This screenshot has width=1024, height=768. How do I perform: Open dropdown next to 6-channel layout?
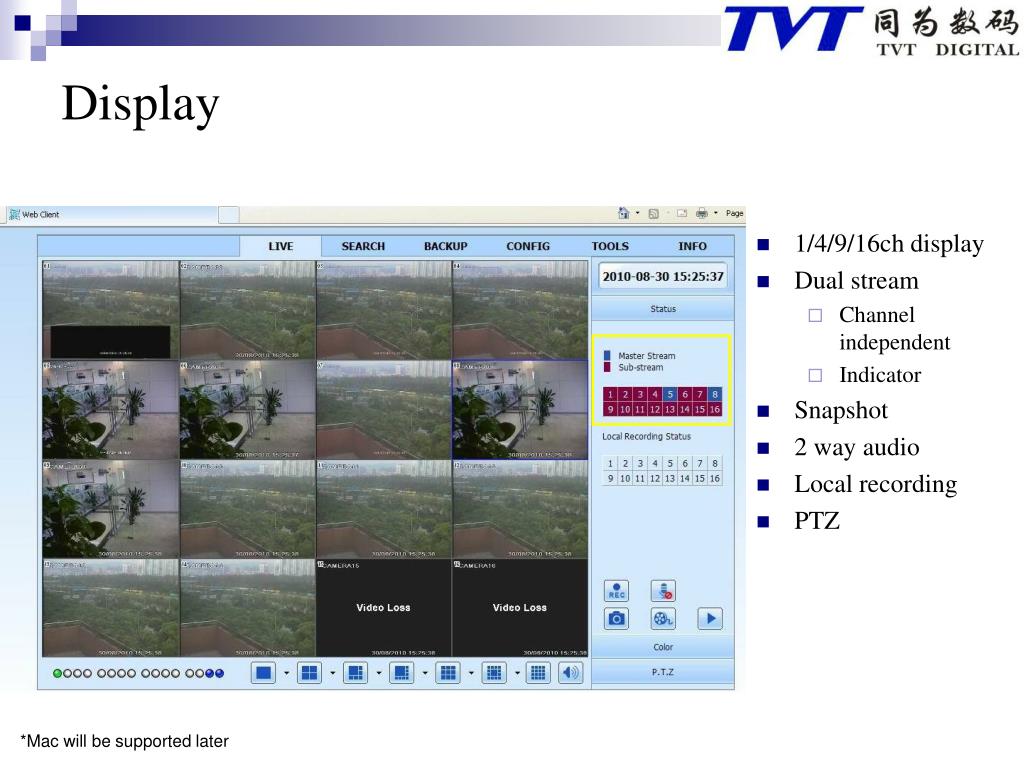click(379, 673)
